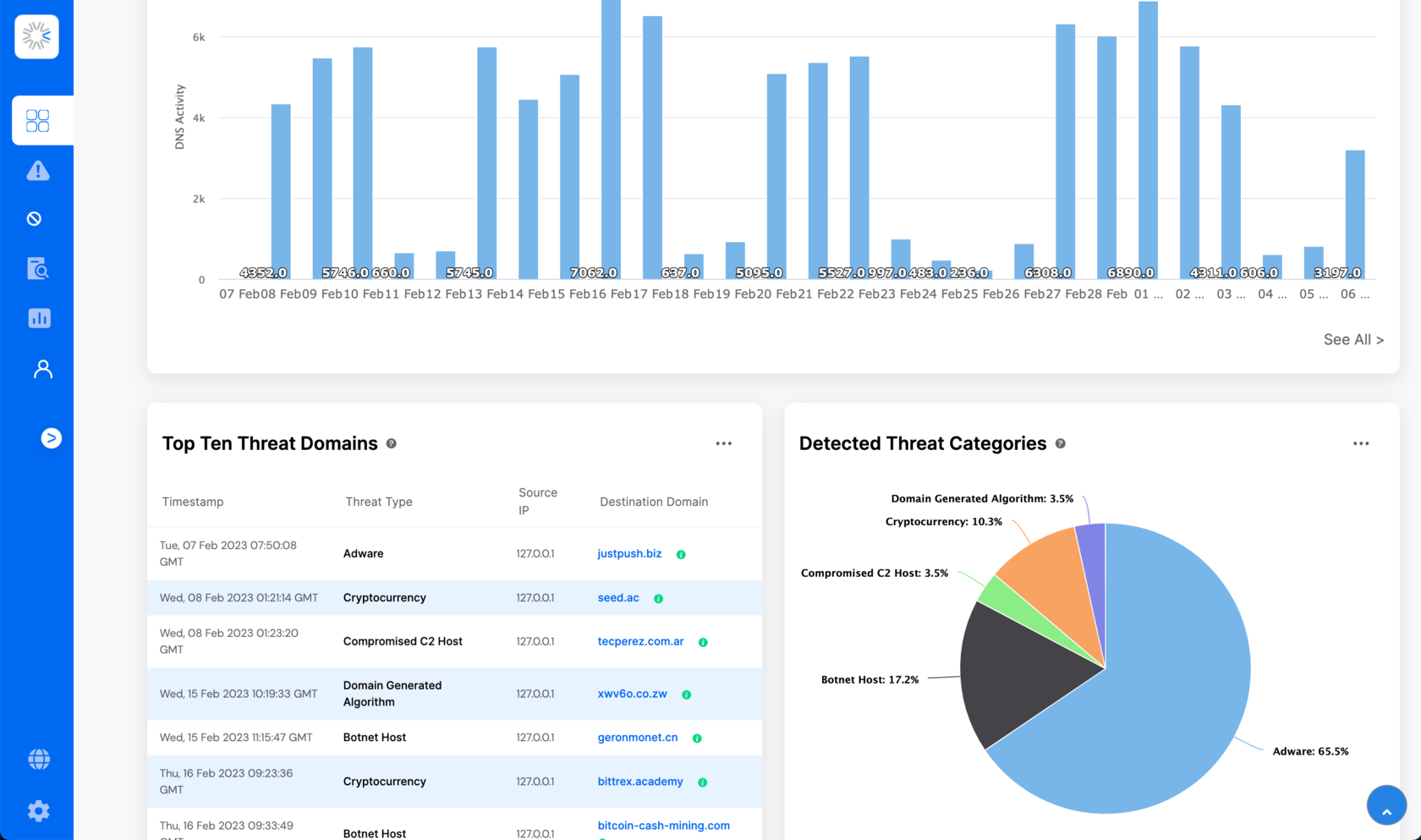
Task: Click the Adware threat type cell
Action: click(x=364, y=553)
